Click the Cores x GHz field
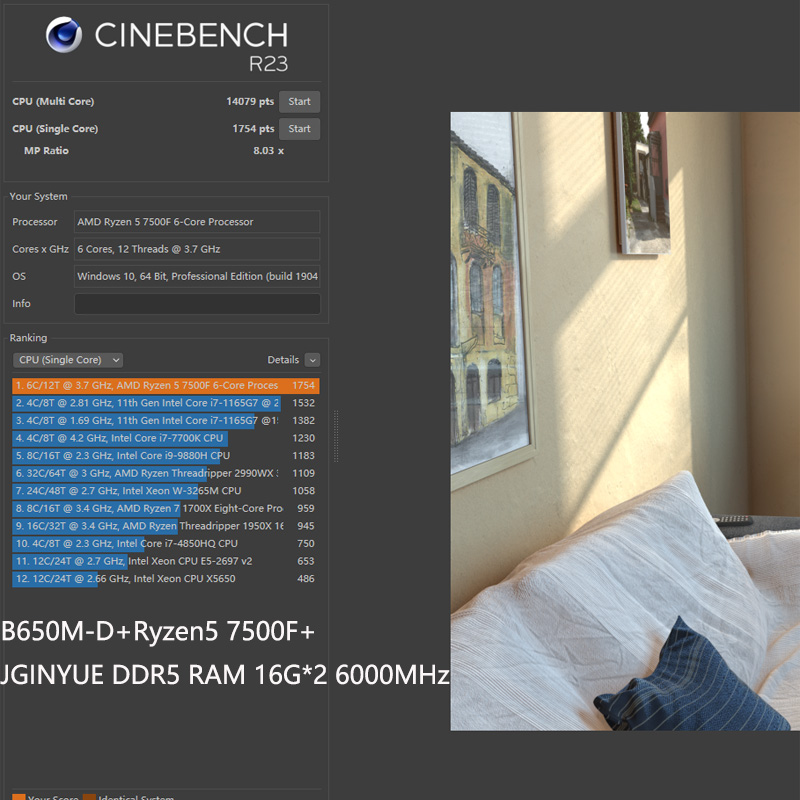The width and height of the screenshot is (800, 800). [x=197, y=249]
